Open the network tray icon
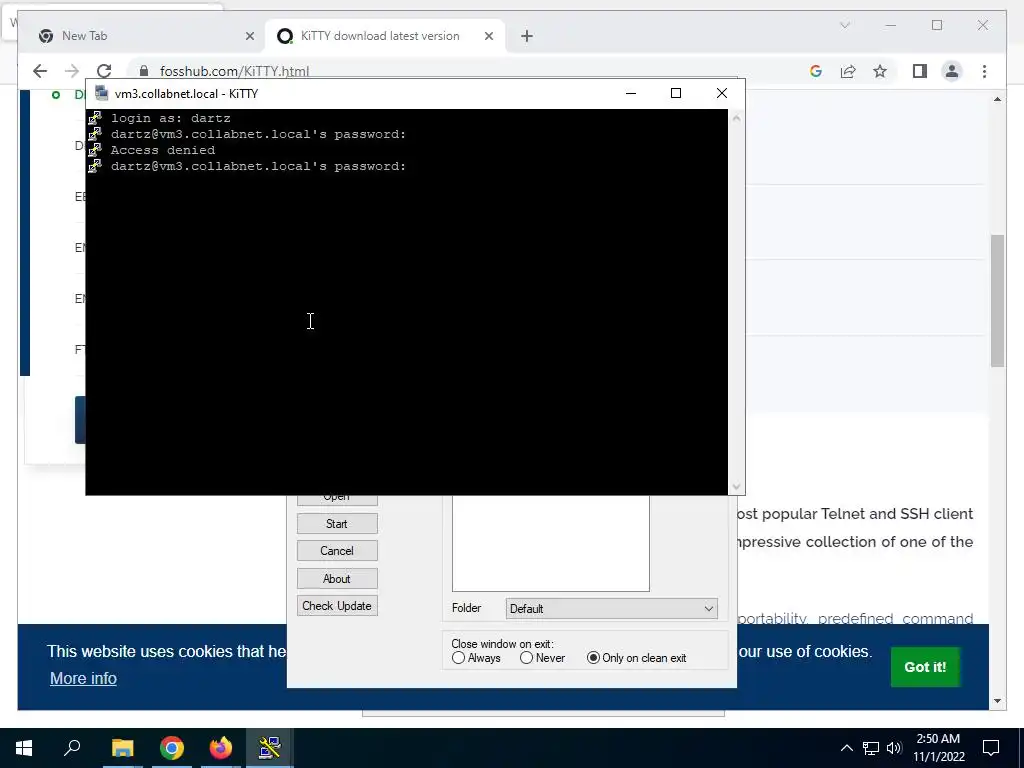Viewport: 1024px width, 768px height. coord(871,748)
